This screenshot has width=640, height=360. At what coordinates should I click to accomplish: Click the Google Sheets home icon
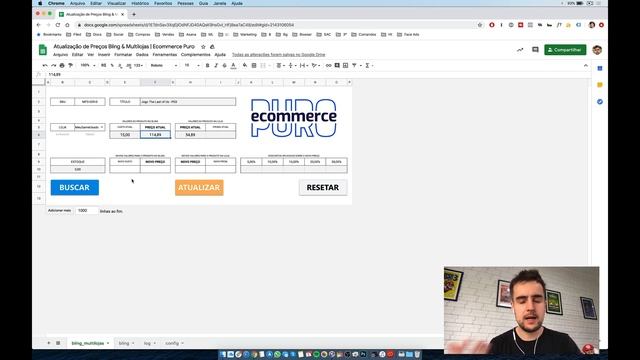[x=43, y=50]
